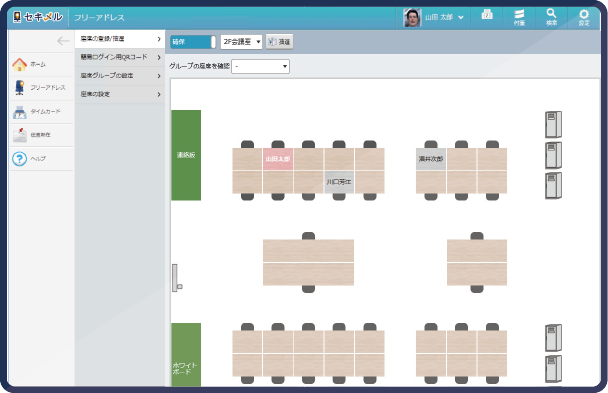The image size is (608, 393).
Task: Click the セキメル logo
Action: coord(38,17)
